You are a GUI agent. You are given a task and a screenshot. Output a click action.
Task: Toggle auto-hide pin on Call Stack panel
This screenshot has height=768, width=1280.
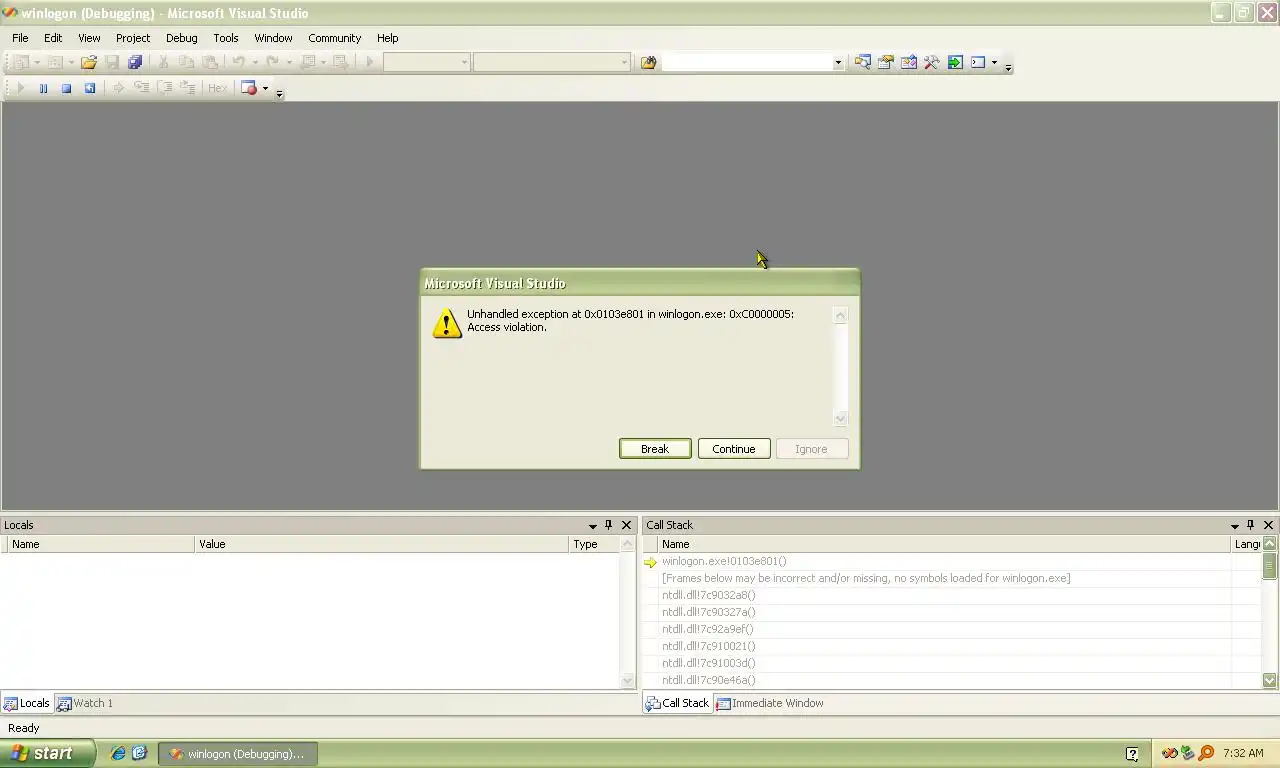pyautogui.click(x=1250, y=525)
